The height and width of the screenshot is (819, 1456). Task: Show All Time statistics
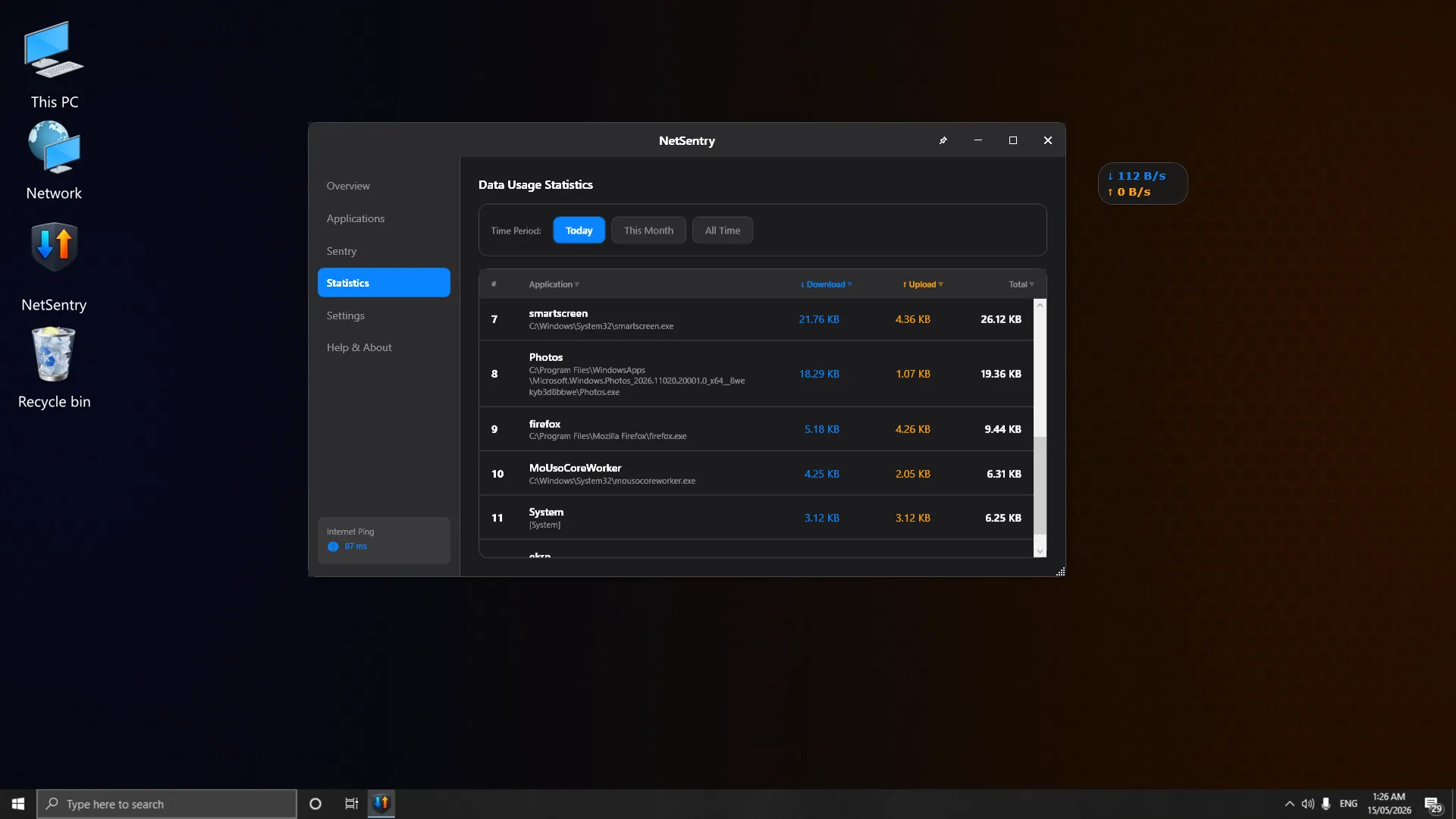point(723,231)
